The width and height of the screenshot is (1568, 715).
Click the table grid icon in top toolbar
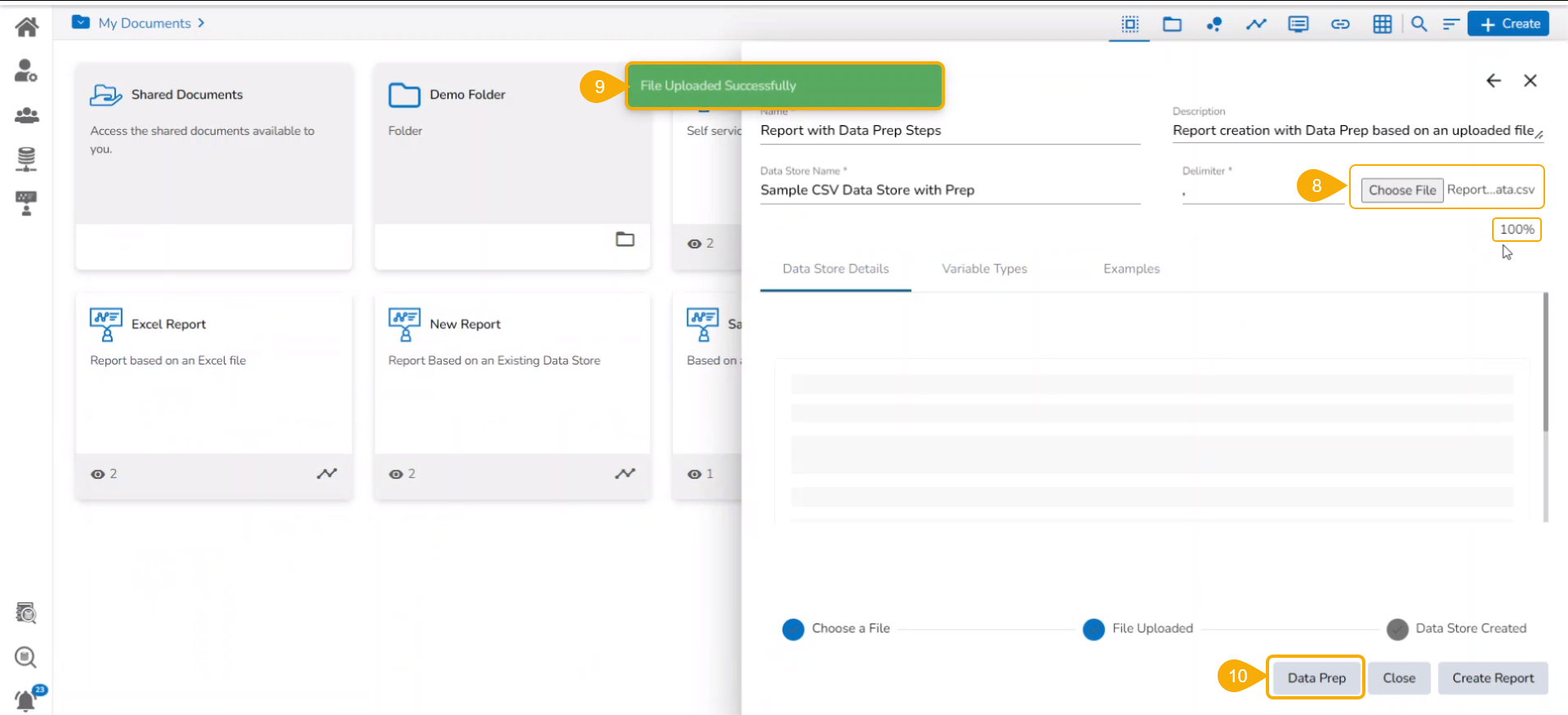(1382, 25)
